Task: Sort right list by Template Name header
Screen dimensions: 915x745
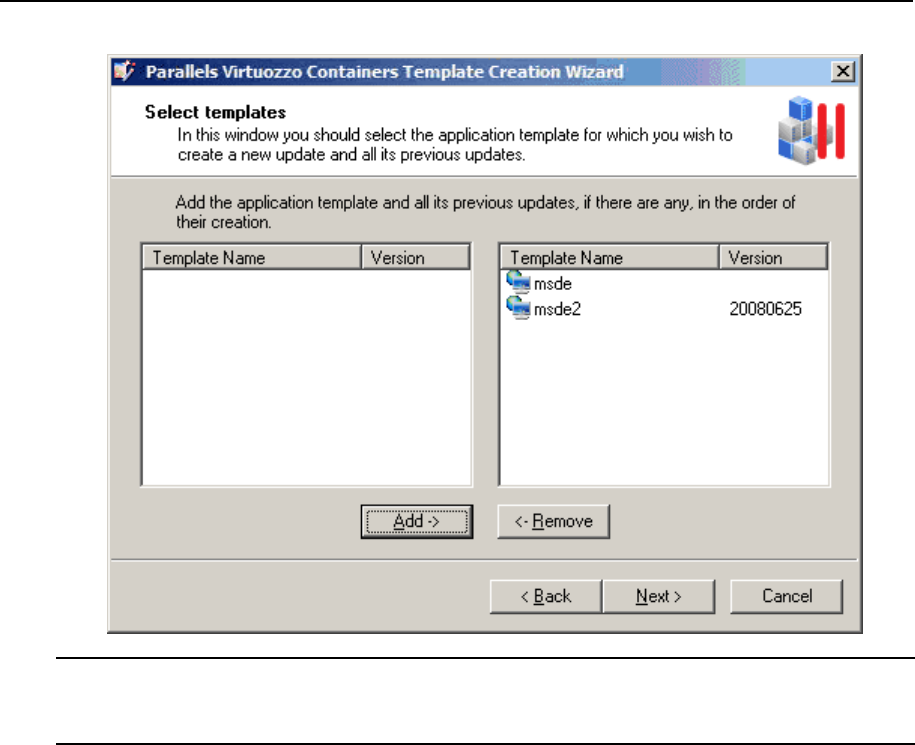Action: pos(610,257)
